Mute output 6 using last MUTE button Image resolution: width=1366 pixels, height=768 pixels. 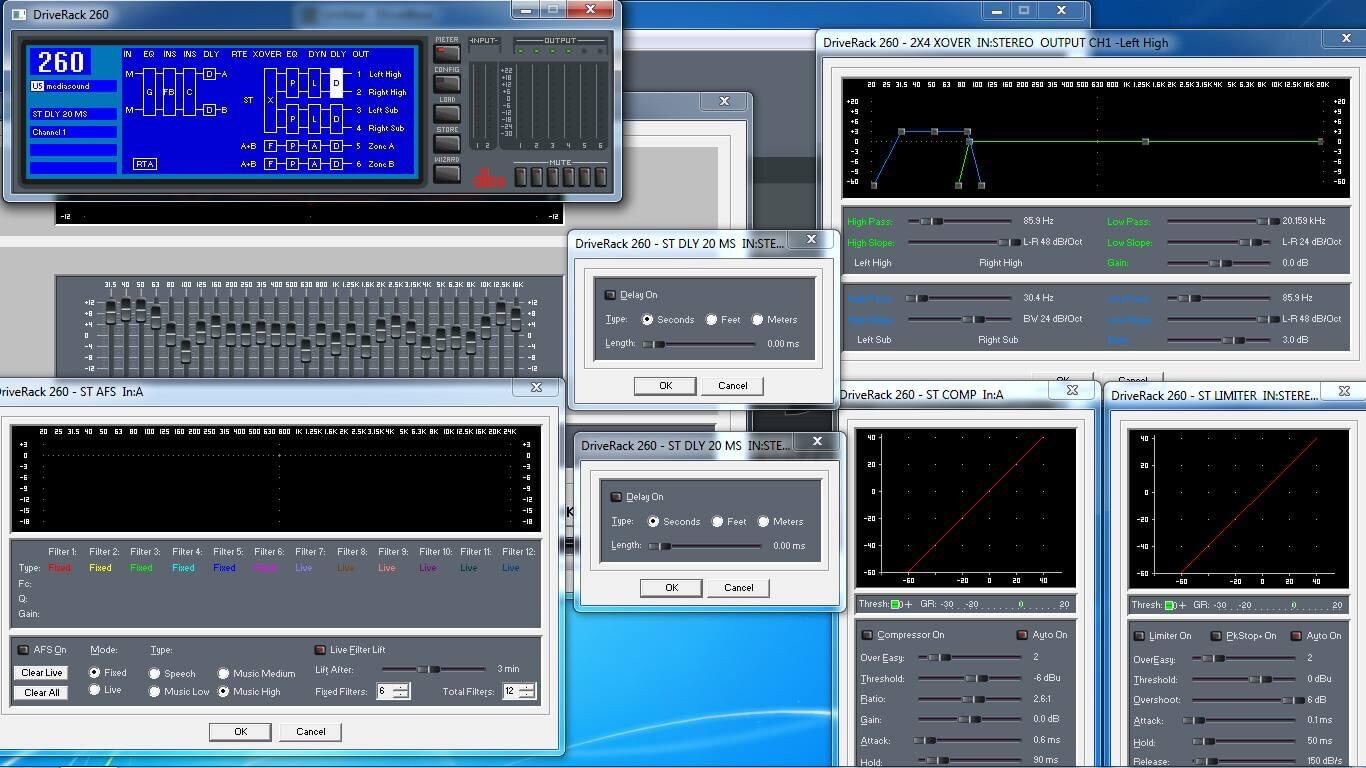(600, 177)
